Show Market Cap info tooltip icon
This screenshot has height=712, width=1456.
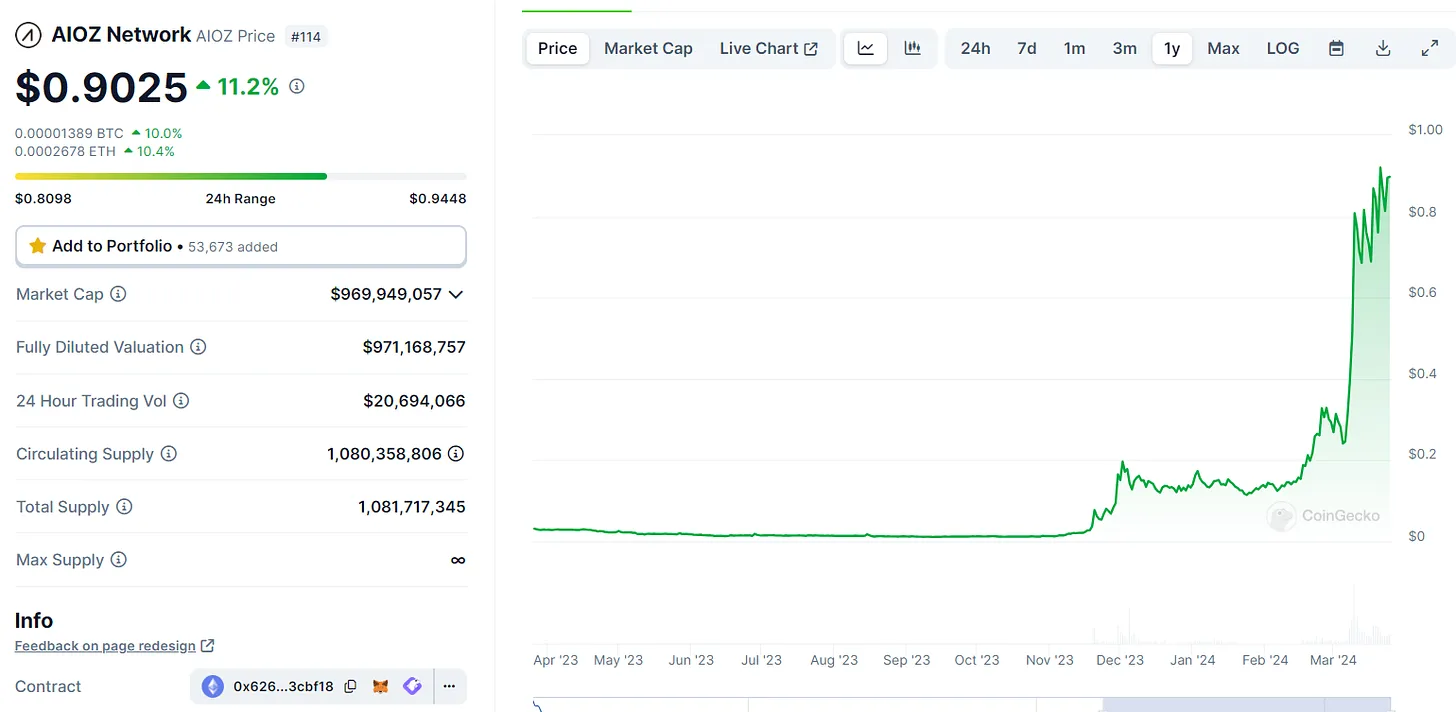pyautogui.click(x=118, y=294)
